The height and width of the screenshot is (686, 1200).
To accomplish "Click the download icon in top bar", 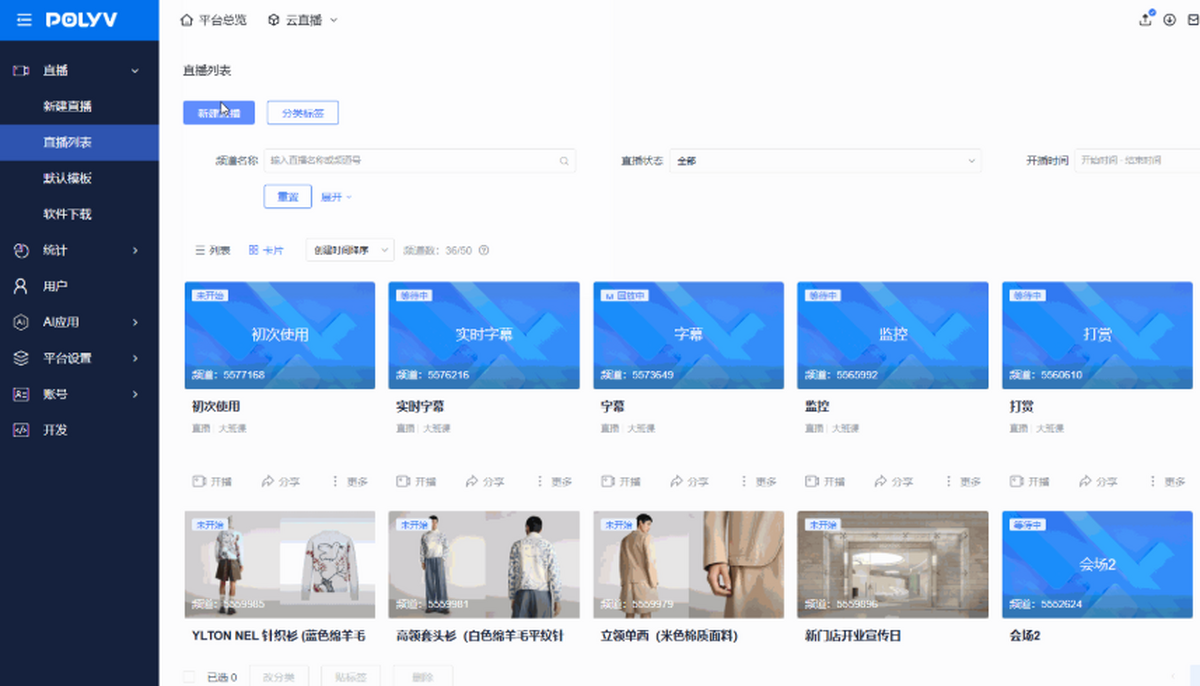I will click(x=1169, y=20).
